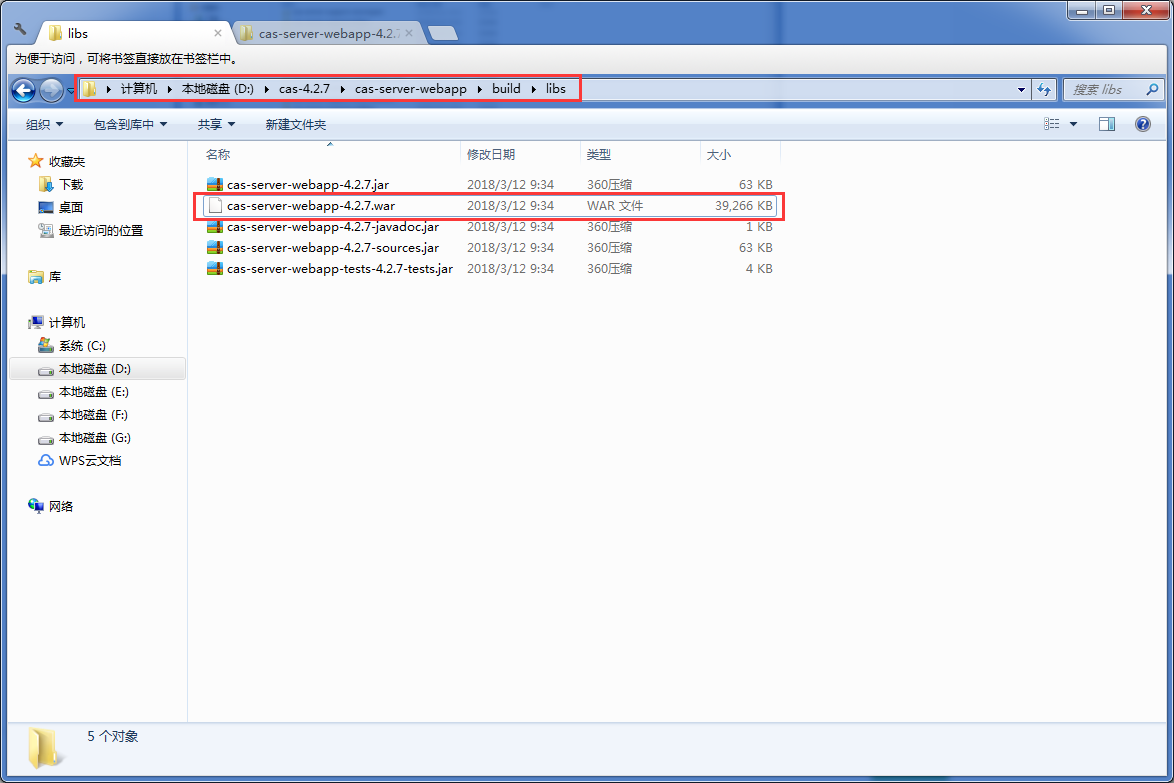This screenshot has width=1174, height=783.
Task: Expand the arrow after 计算机 in breadcrumb
Action: point(169,89)
